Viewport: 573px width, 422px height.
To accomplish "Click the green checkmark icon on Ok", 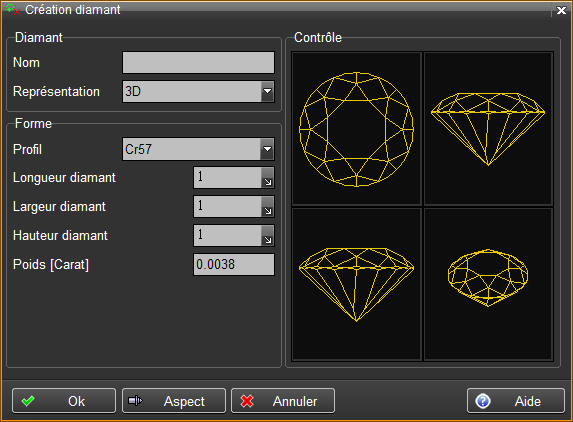I will tap(28, 401).
